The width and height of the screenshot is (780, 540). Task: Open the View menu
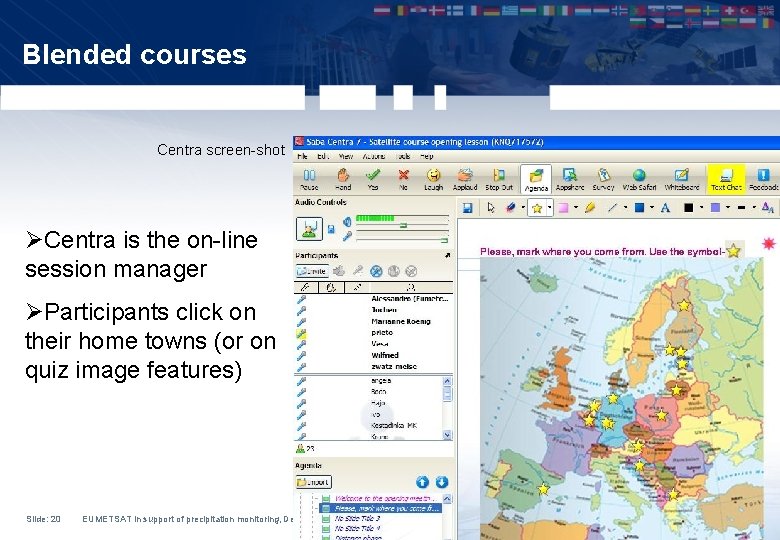[346, 156]
